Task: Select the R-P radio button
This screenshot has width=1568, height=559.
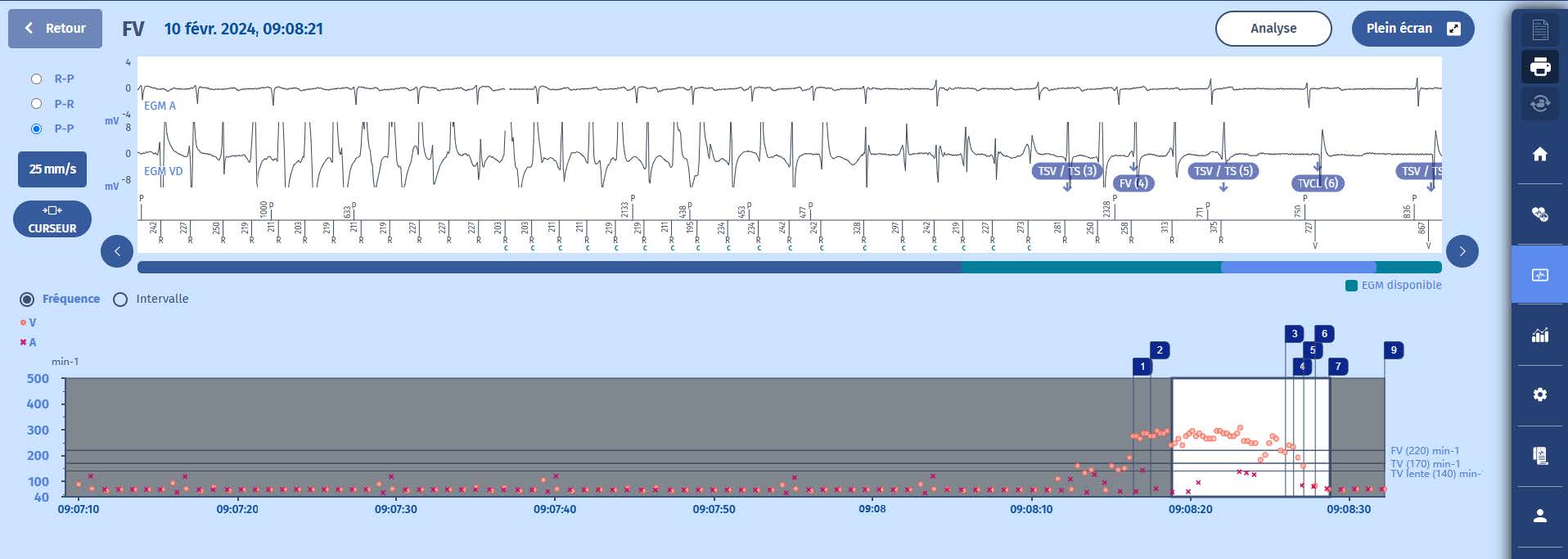Action: pyautogui.click(x=36, y=79)
